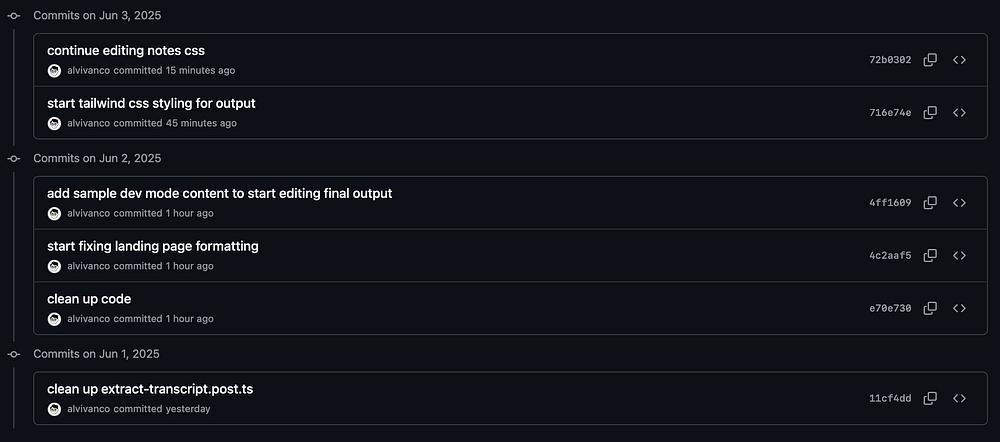Copy full SHA for commit e70e730

(930, 308)
